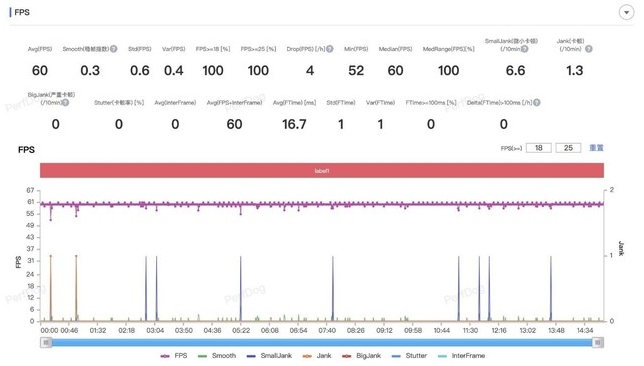Image resolution: width=644 pixels, height=366 pixels.
Task: Click the FPS threshold field showing 18
Action: [538, 148]
